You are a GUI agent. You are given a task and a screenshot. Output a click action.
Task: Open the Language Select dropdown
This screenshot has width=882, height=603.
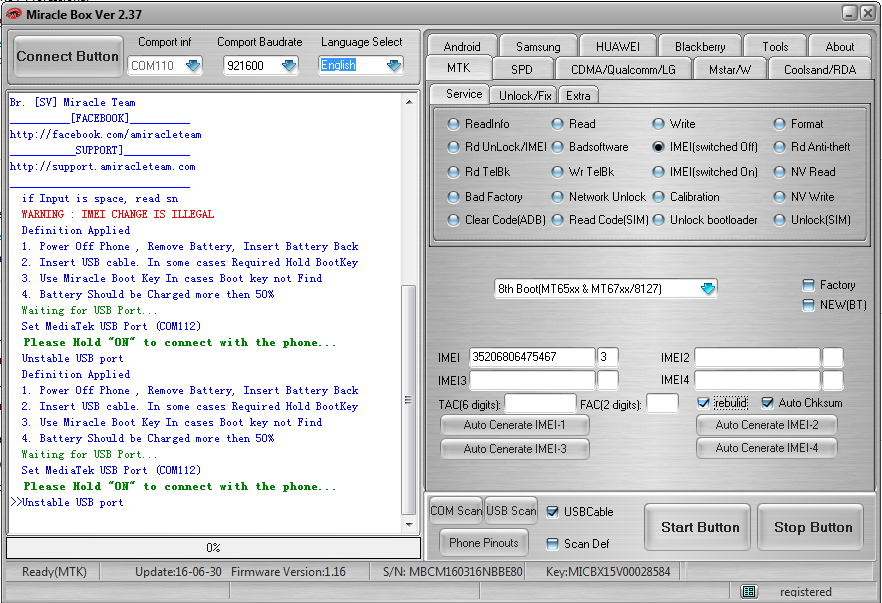[394, 65]
